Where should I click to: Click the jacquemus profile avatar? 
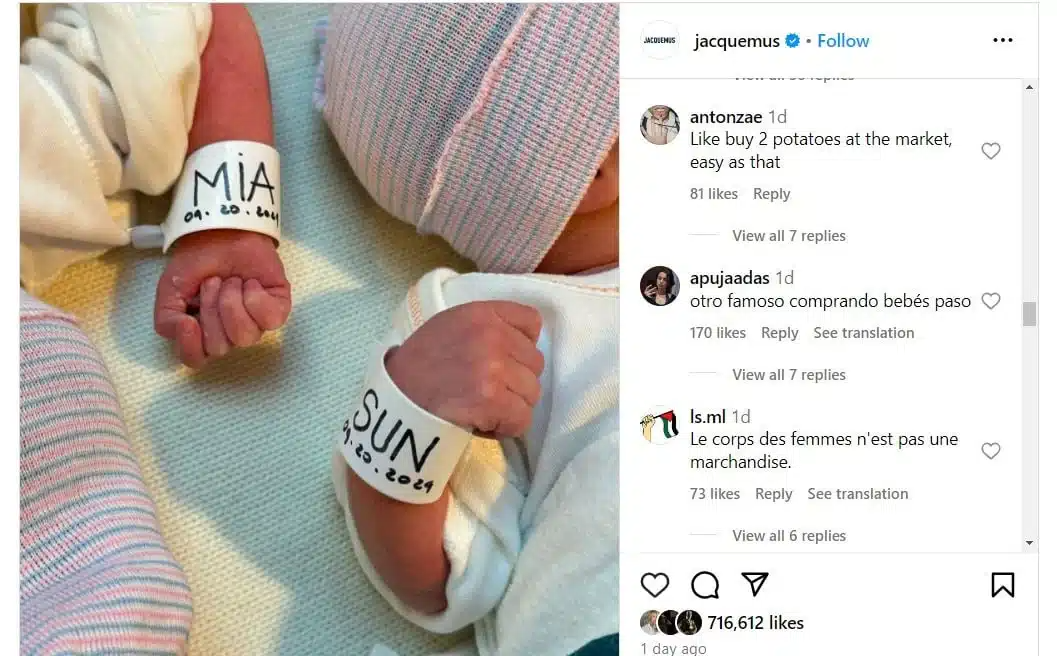coord(659,40)
